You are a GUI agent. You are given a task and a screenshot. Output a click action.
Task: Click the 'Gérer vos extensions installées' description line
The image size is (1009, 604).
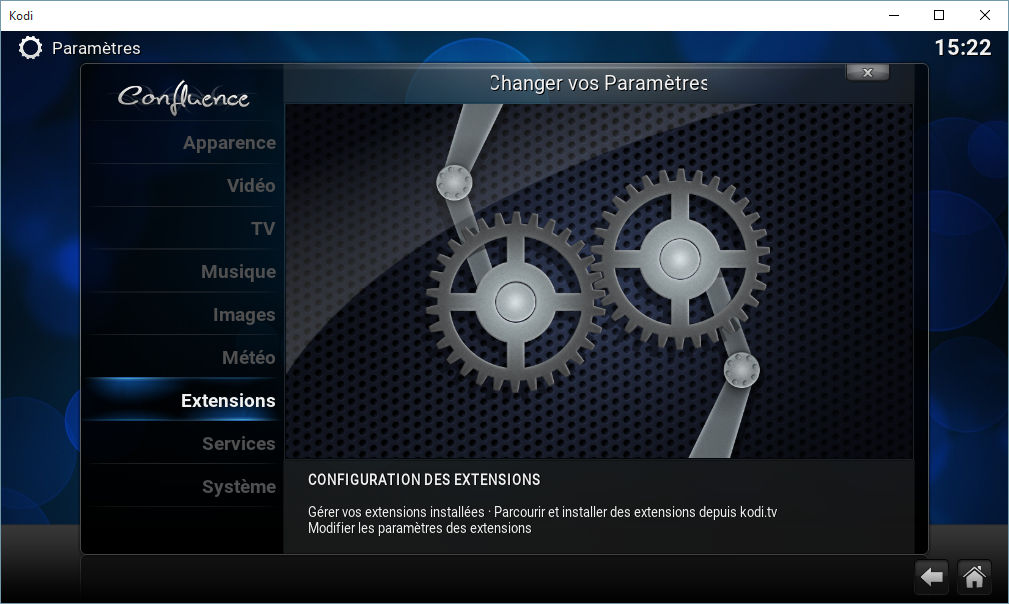542,512
